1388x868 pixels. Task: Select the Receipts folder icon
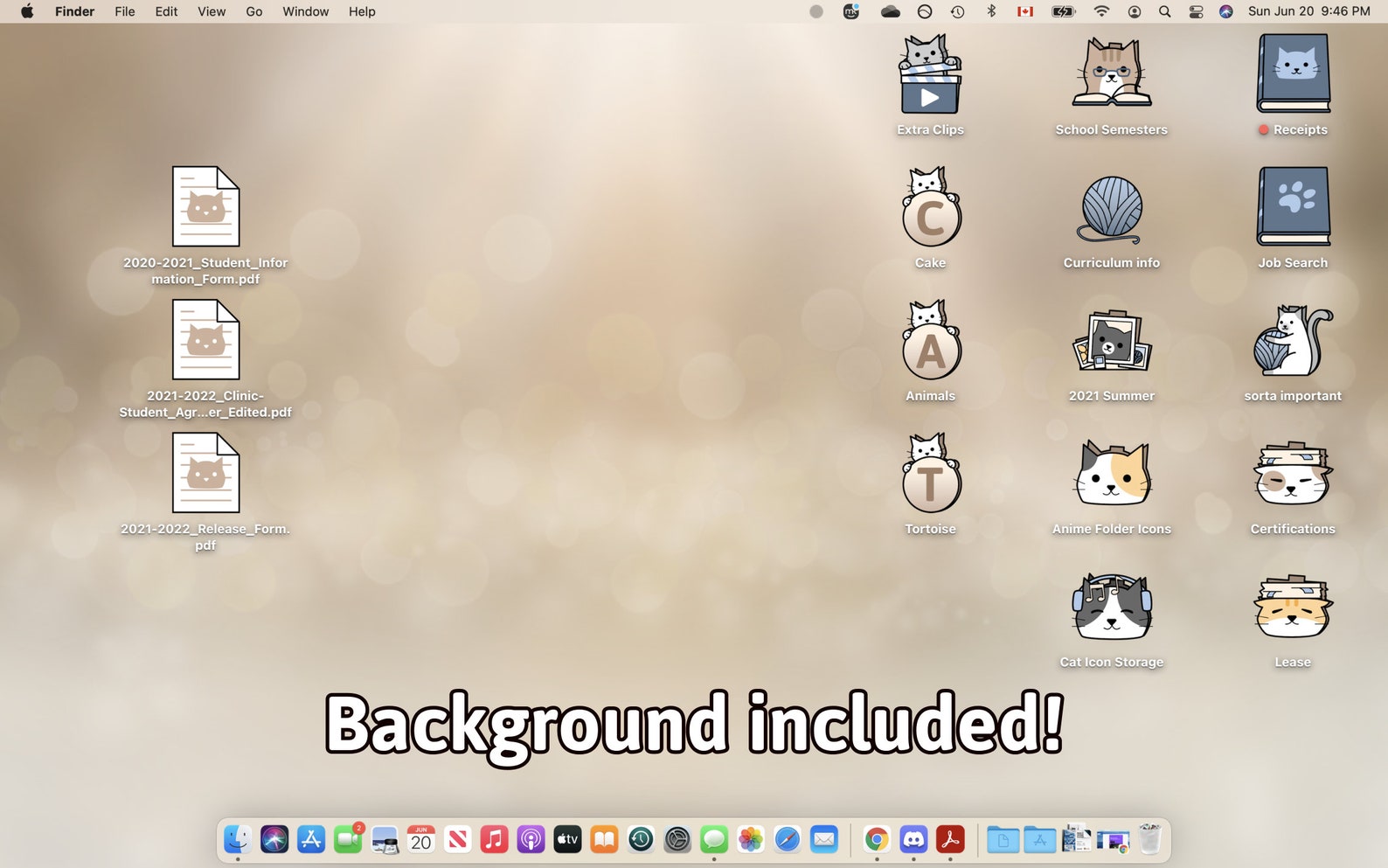pyautogui.click(x=1293, y=74)
